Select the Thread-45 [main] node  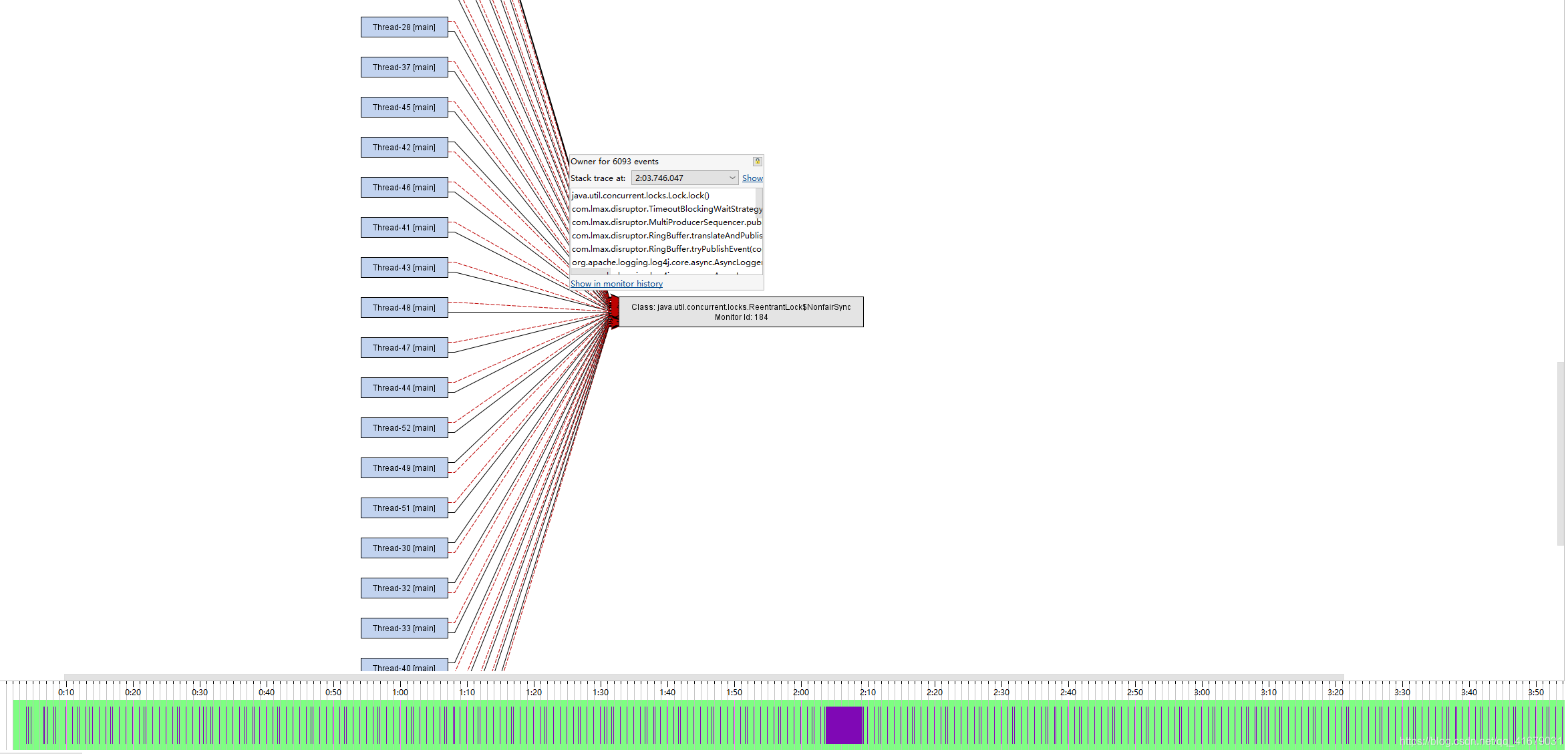click(404, 108)
